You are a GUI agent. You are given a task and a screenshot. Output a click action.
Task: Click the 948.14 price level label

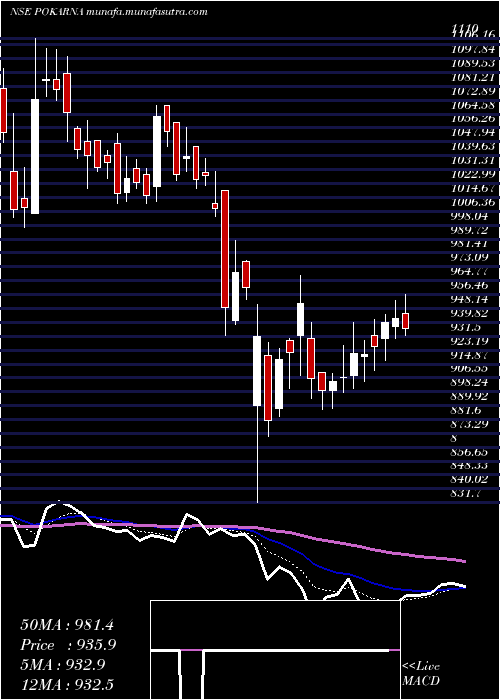tap(471, 299)
